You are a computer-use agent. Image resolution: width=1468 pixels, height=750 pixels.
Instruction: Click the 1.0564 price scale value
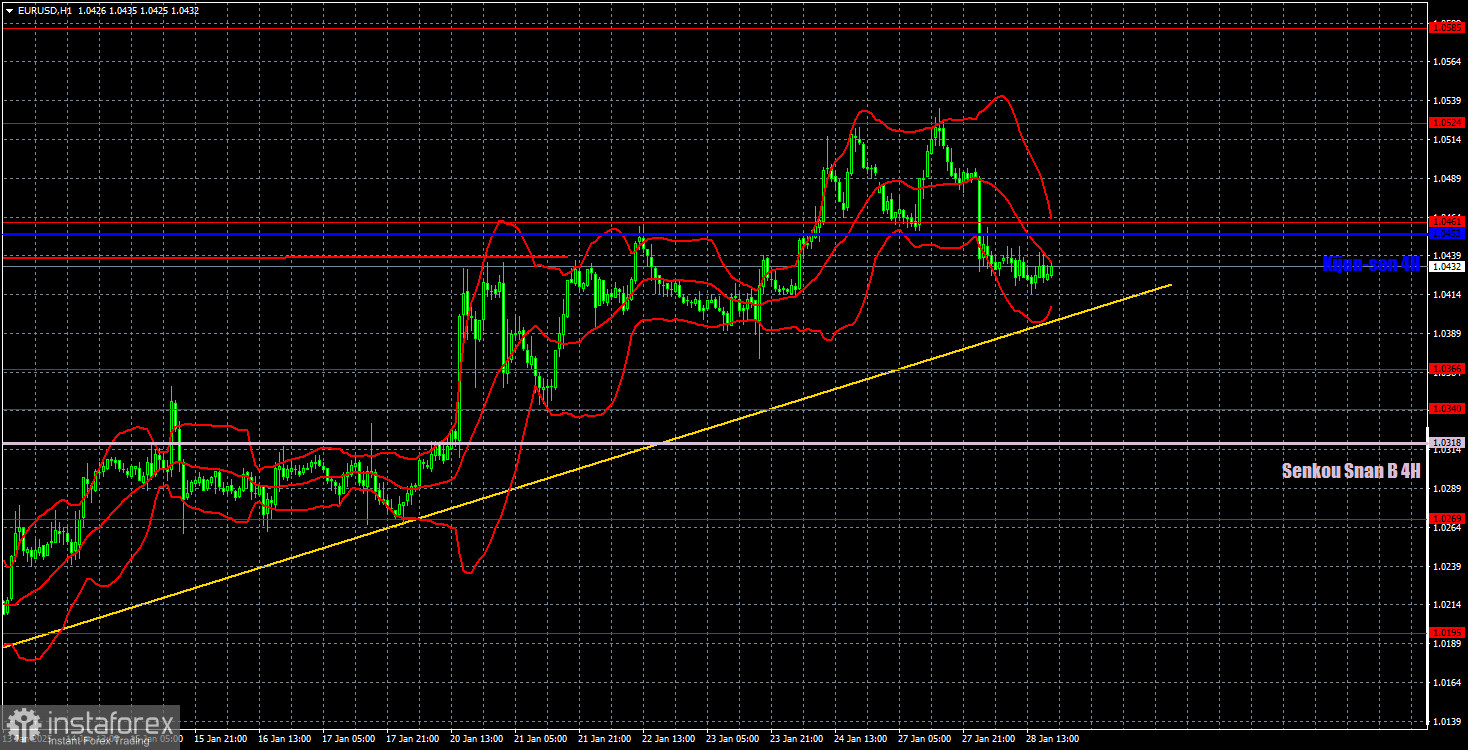point(1447,62)
